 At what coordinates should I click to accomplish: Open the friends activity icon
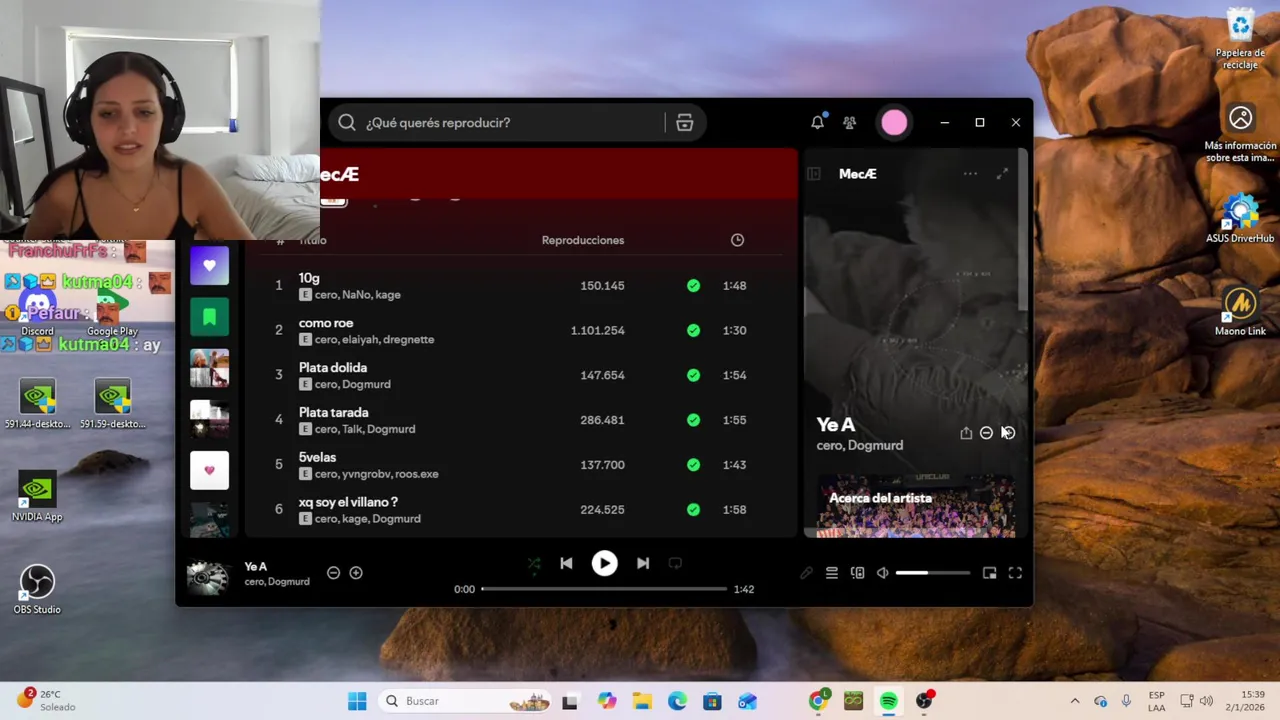click(x=849, y=122)
